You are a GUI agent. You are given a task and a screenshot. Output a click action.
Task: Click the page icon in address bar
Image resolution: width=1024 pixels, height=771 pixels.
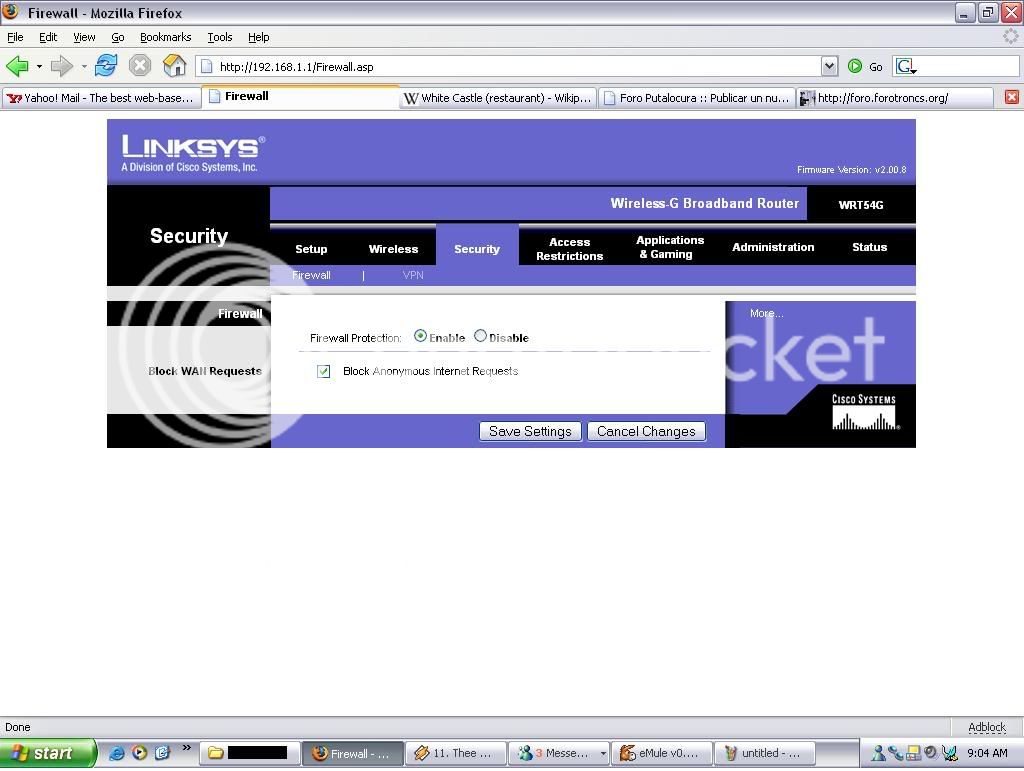click(206, 67)
